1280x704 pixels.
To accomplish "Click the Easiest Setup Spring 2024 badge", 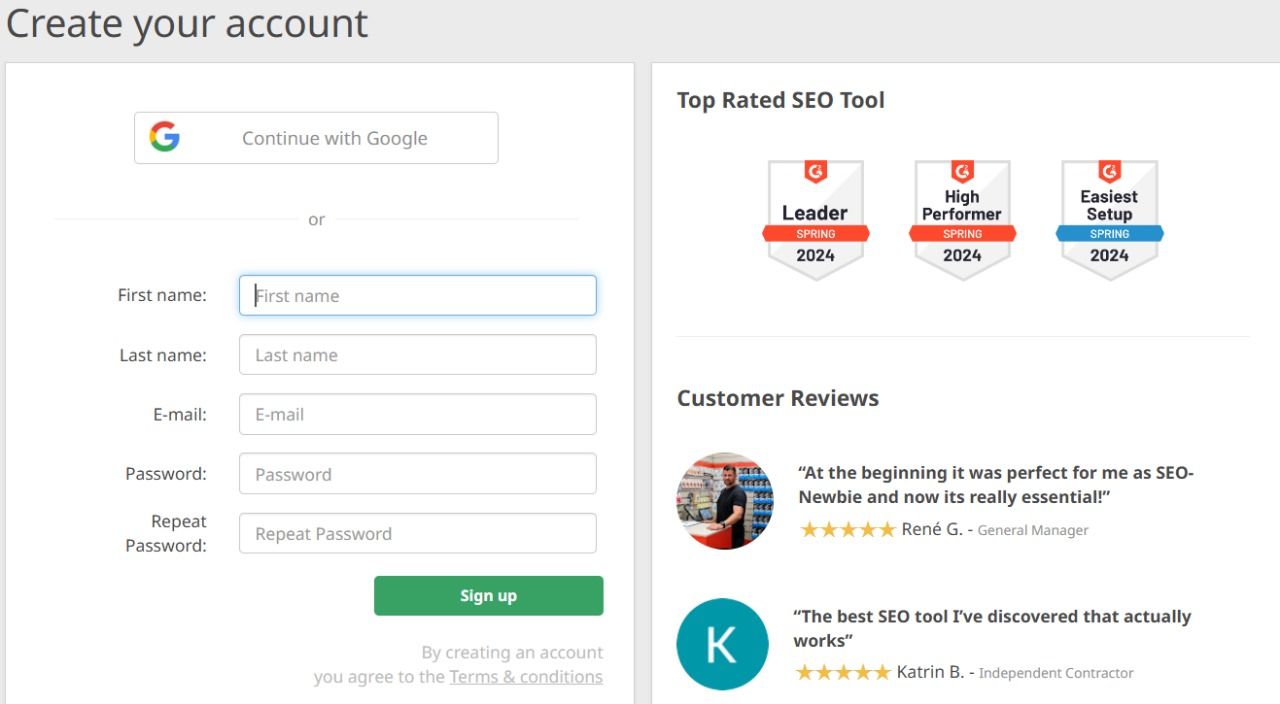I will click(x=1109, y=220).
